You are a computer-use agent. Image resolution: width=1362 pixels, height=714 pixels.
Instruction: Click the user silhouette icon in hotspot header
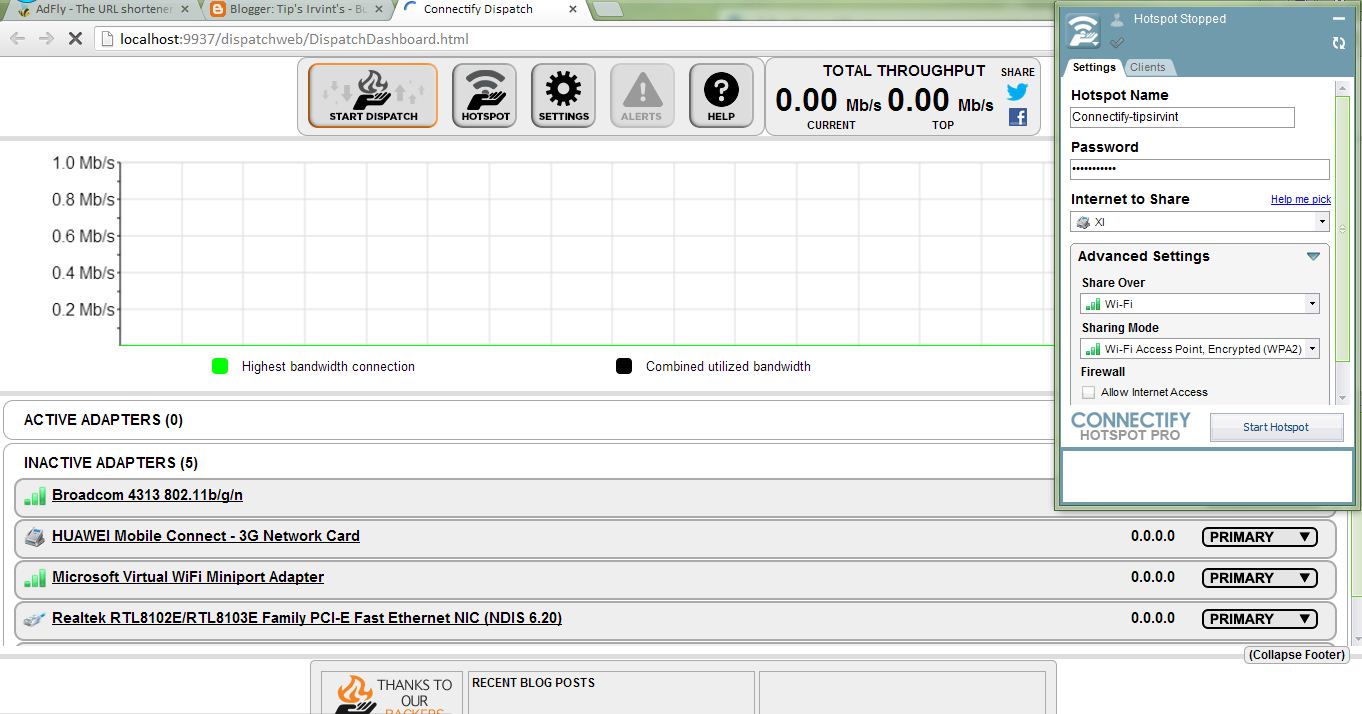(x=1118, y=19)
